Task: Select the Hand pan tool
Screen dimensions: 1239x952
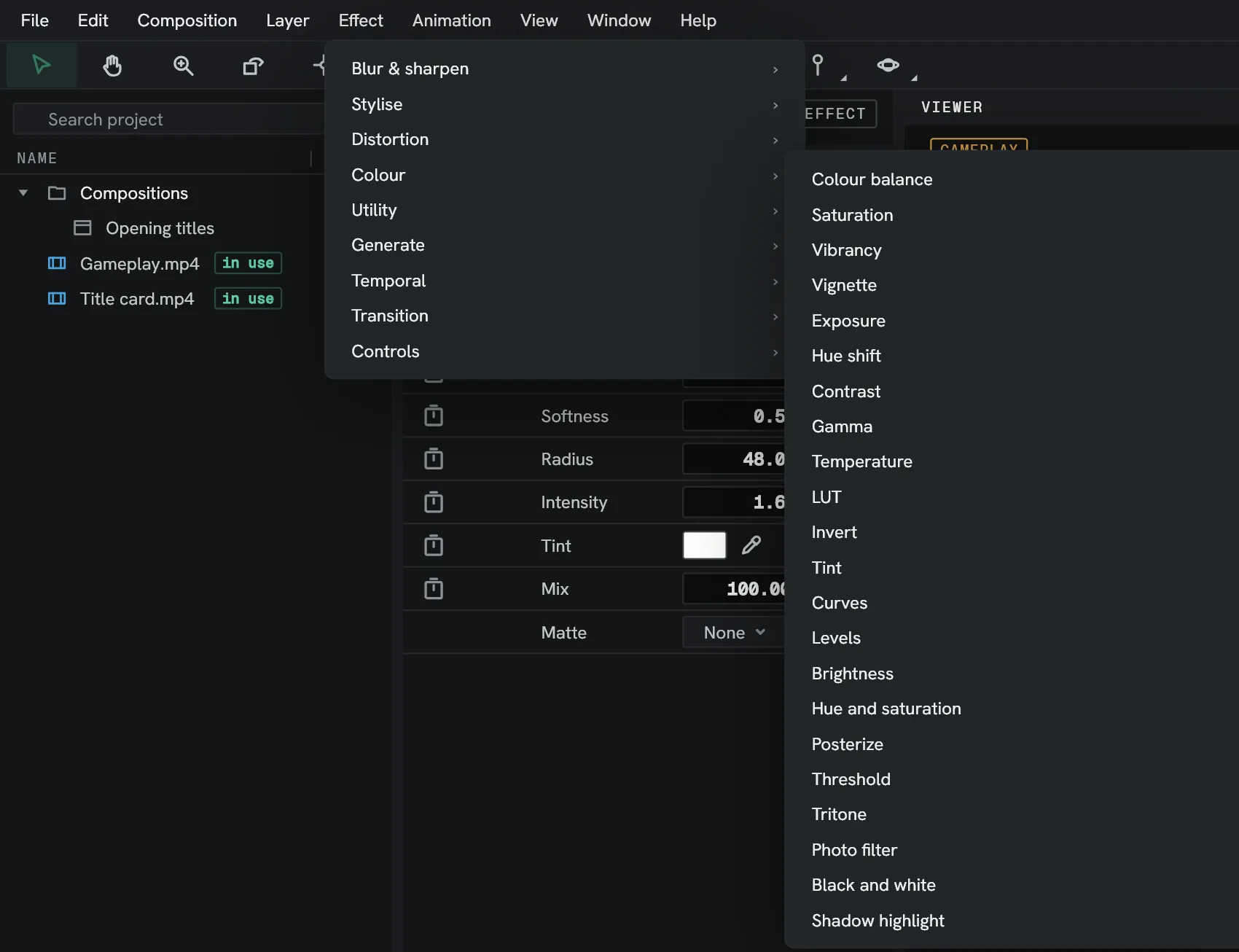Action: (x=112, y=66)
